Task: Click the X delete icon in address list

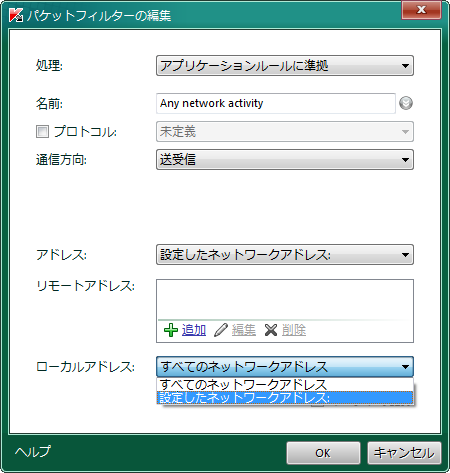Action: [271, 330]
